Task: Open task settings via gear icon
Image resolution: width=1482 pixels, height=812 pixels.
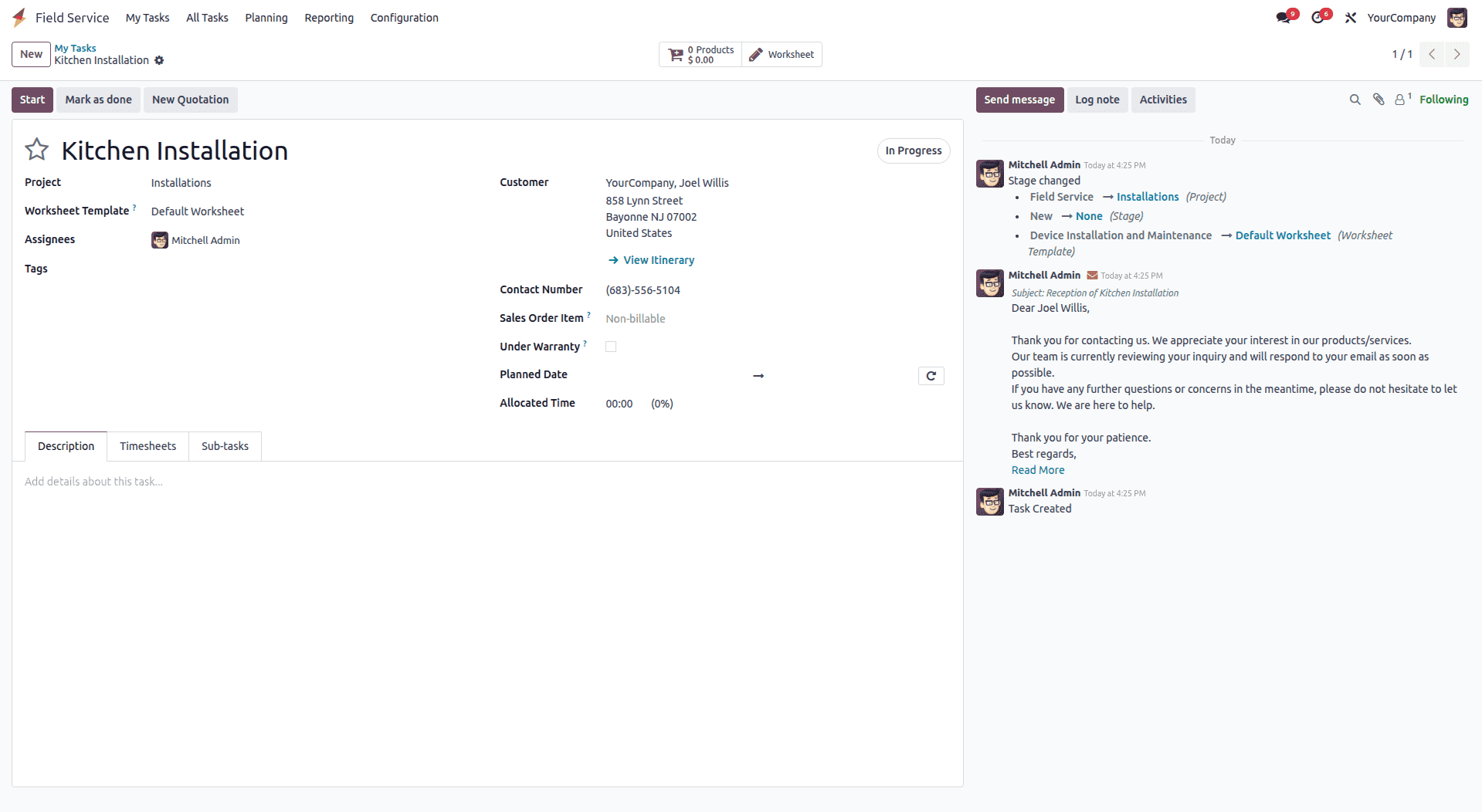Action: (160, 60)
